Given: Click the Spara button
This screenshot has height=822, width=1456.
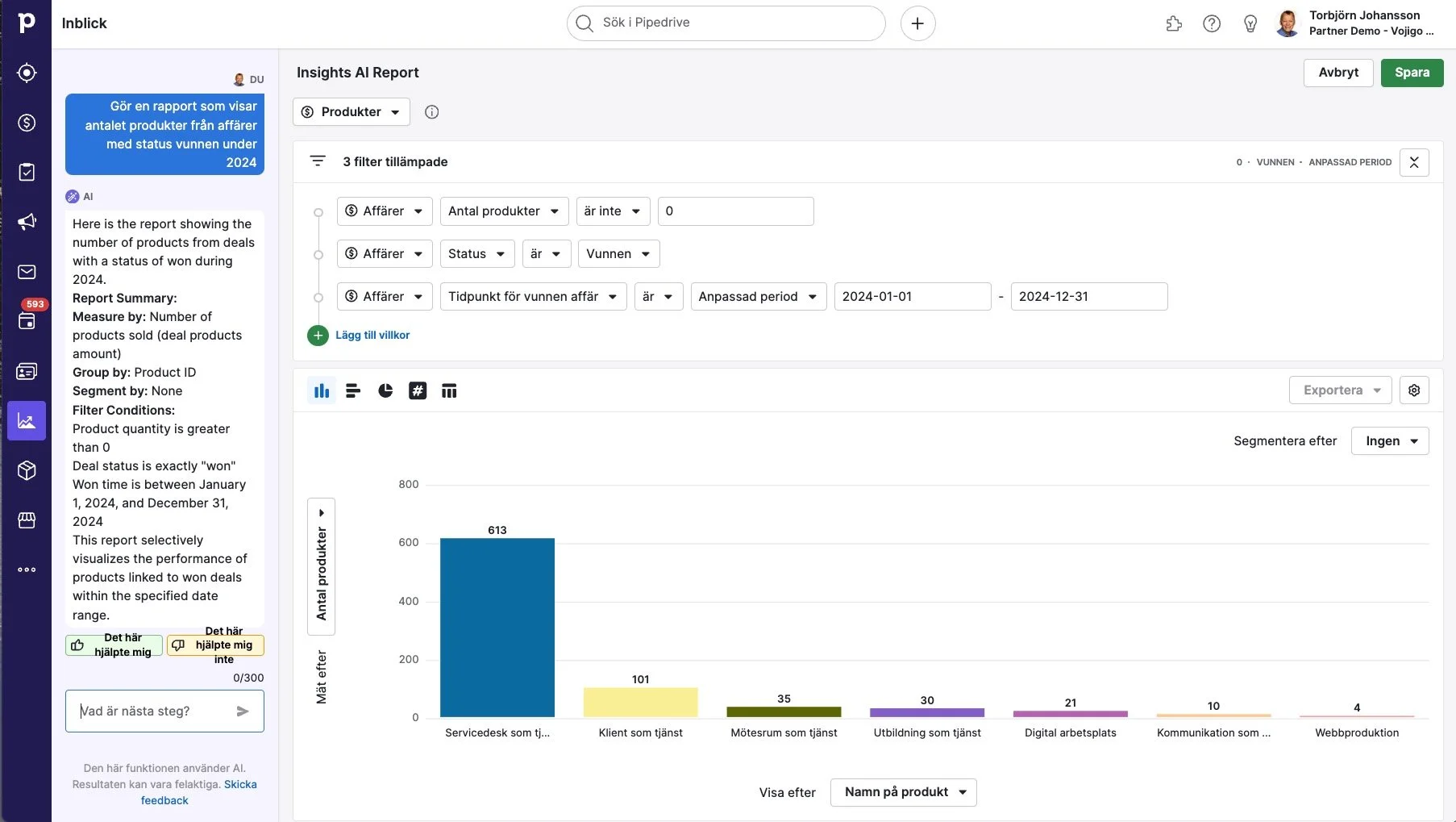Looking at the screenshot, I should [1412, 73].
